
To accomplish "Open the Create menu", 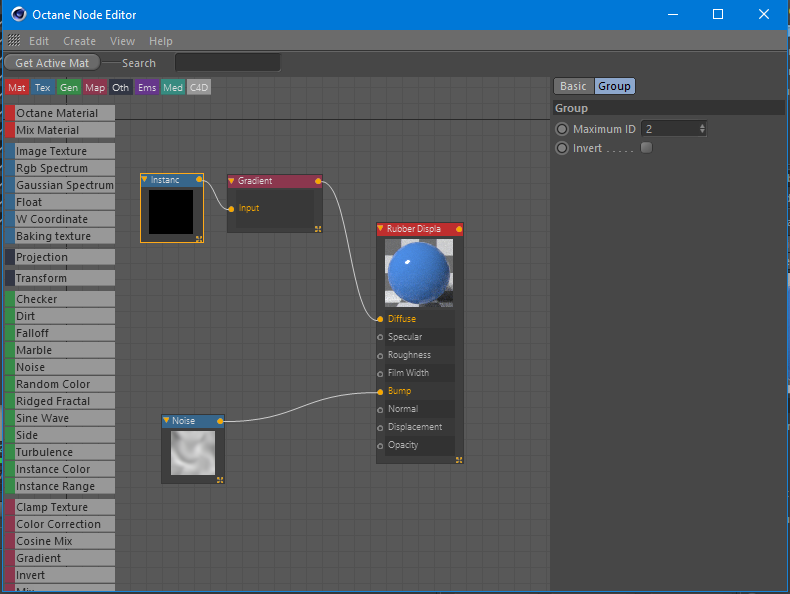I will (x=80, y=41).
